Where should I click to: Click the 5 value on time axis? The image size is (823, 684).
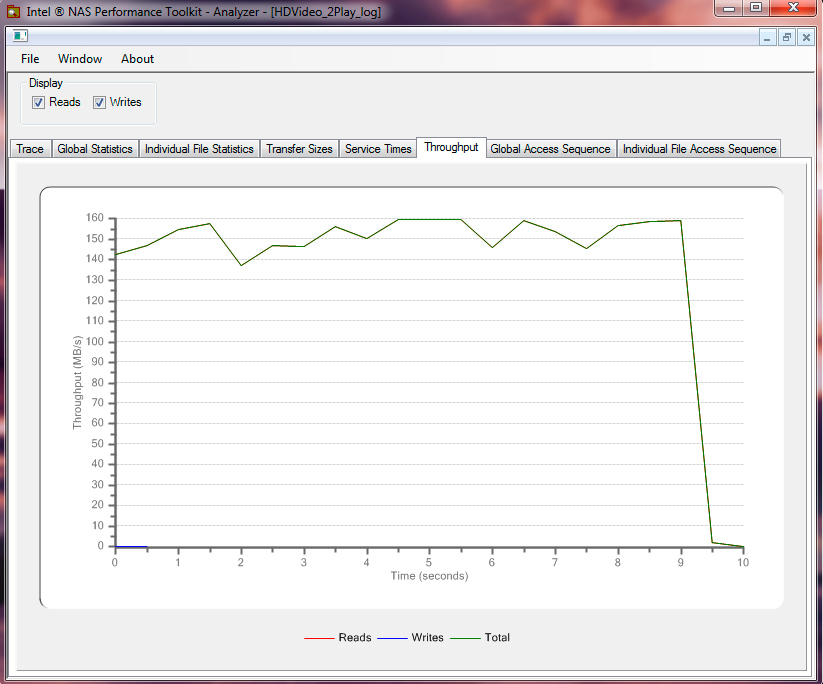click(429, 562)
